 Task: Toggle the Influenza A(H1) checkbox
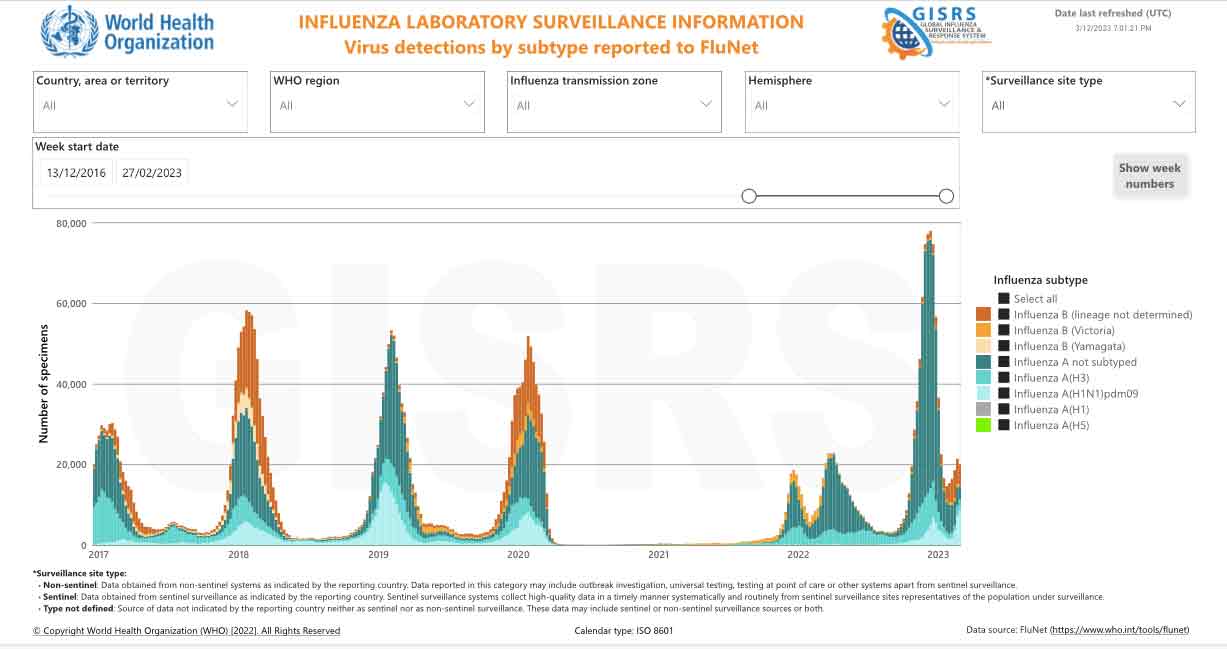coord(1003,409)
